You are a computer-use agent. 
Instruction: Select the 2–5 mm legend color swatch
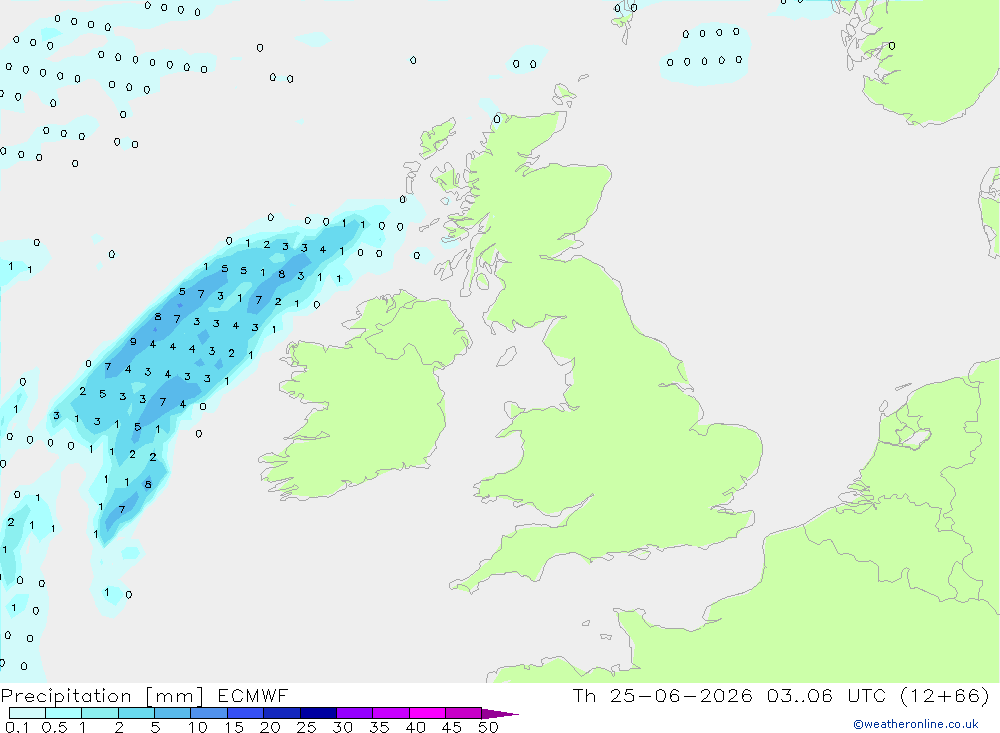136,713
